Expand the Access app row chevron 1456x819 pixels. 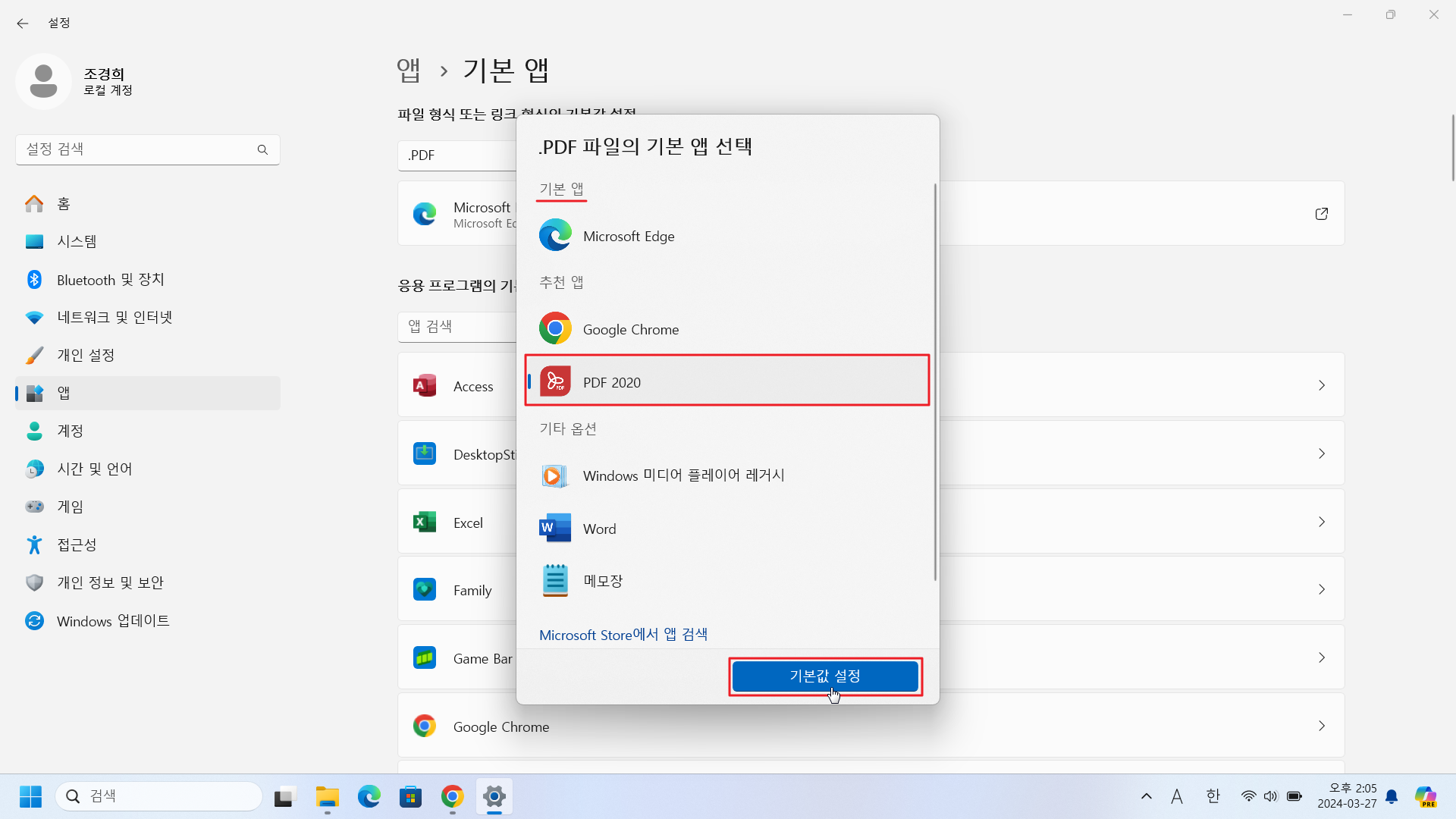[1321, 385]
